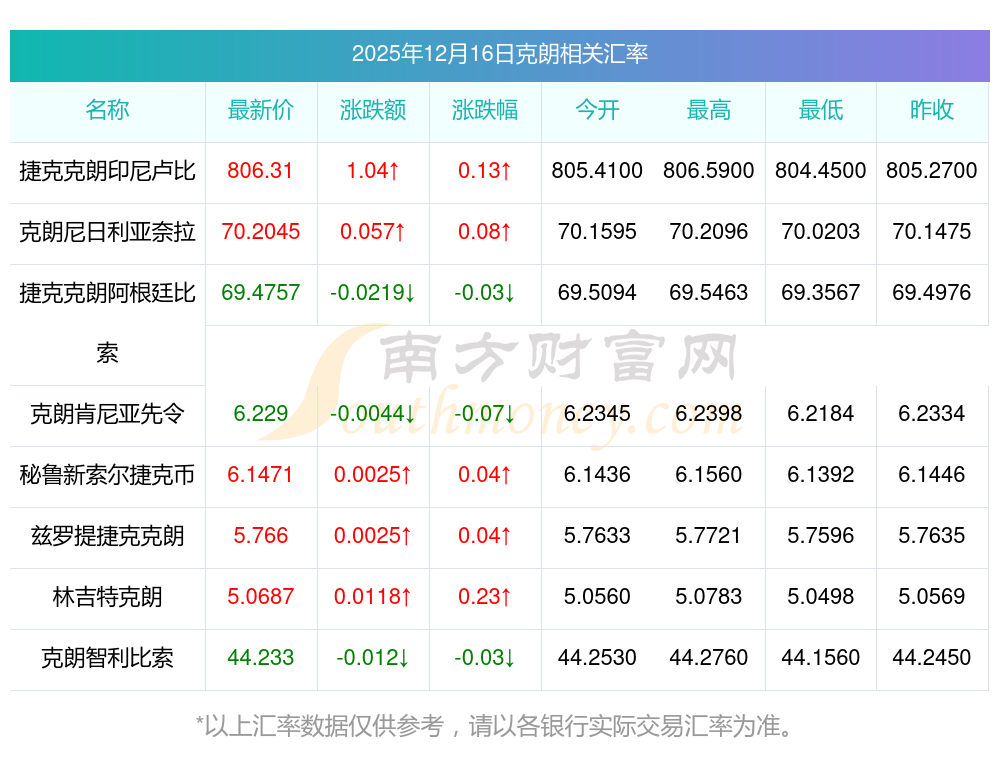Viewport: 1000px width, 757px height.
Task: Click the 今开 column header
Action: pos(597,110)
